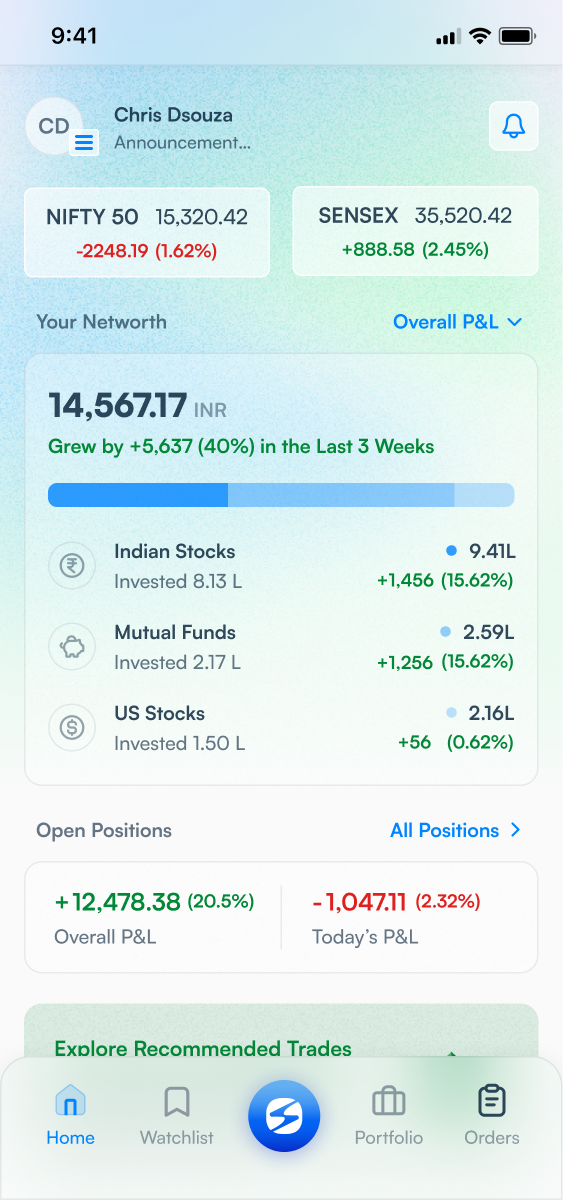The height and width of the screenshot is (1200, 563).
Task: Open the SENSEX index card
Action: 415,231
